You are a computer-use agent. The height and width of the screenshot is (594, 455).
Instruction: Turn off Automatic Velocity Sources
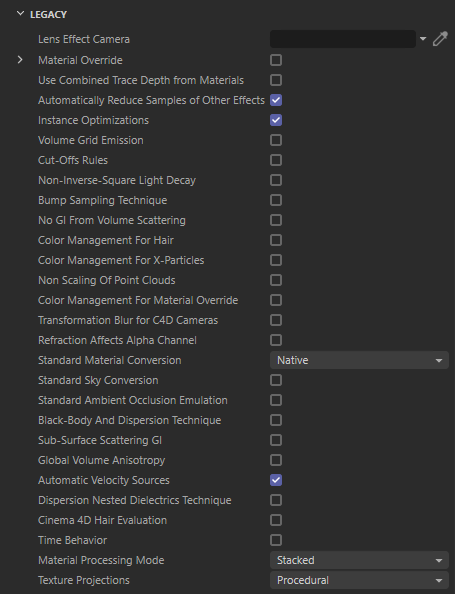[x=276, y=480]
